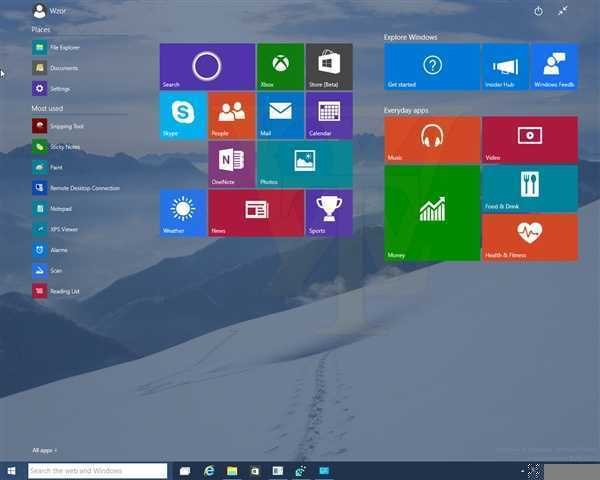This screenshot has height=480, width=600.
Task: Open Scan app from list
Action: pos(47,271)
